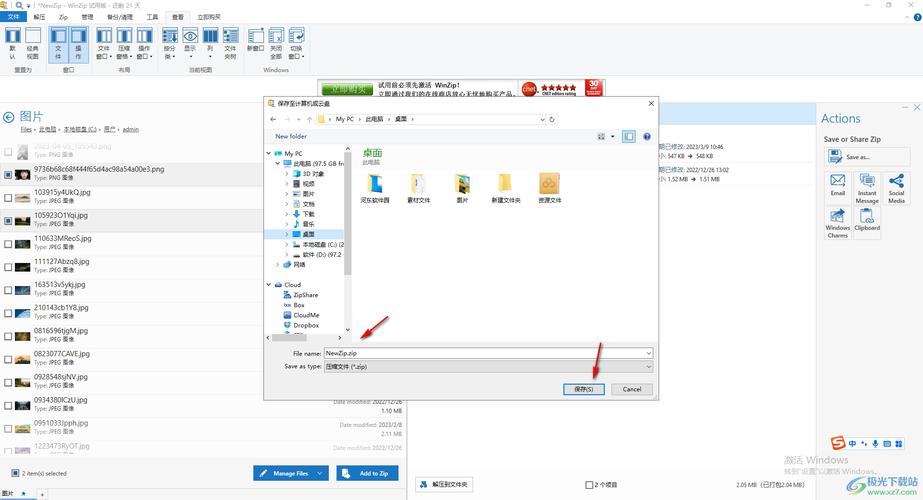Expand the 3D 对象 tree node
The height and width of the screenshot is (500, 923).
tap(287, 174)
